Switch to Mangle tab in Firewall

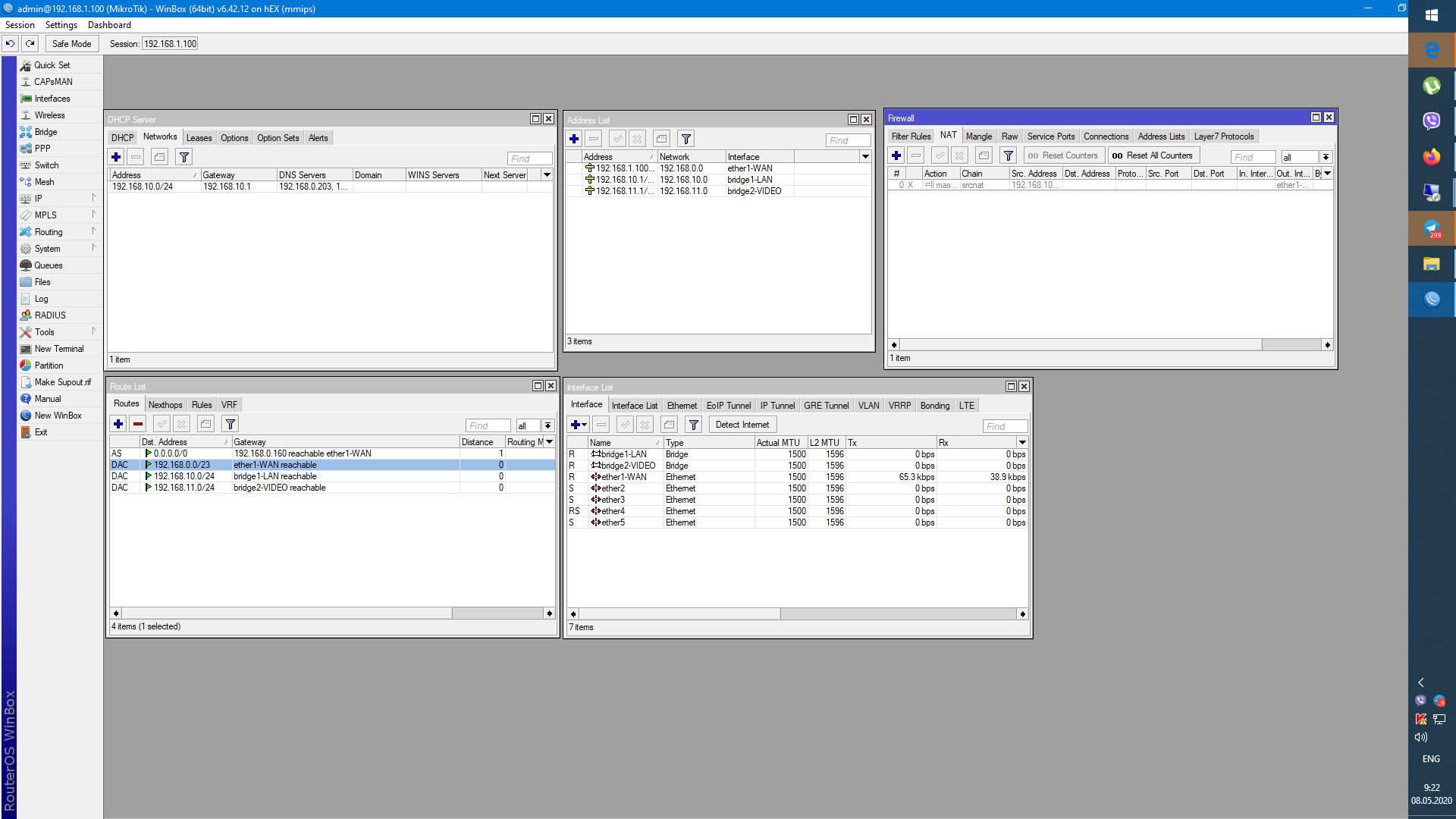979,136
